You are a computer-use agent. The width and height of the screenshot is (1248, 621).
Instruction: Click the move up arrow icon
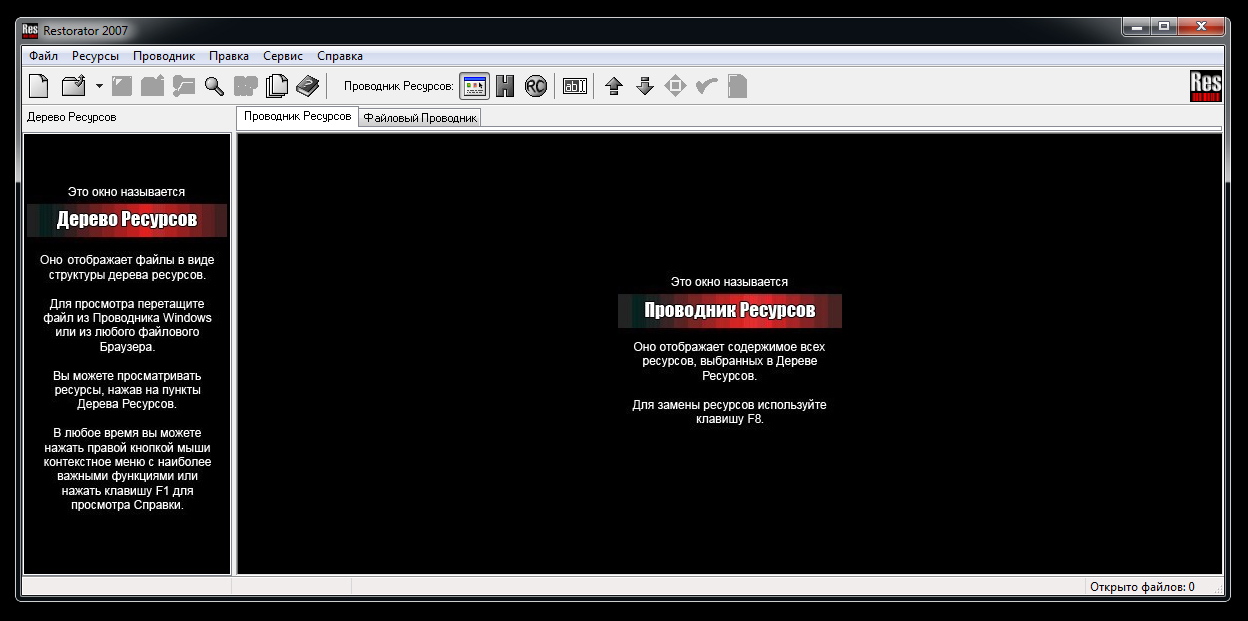[x=614, y=86]
